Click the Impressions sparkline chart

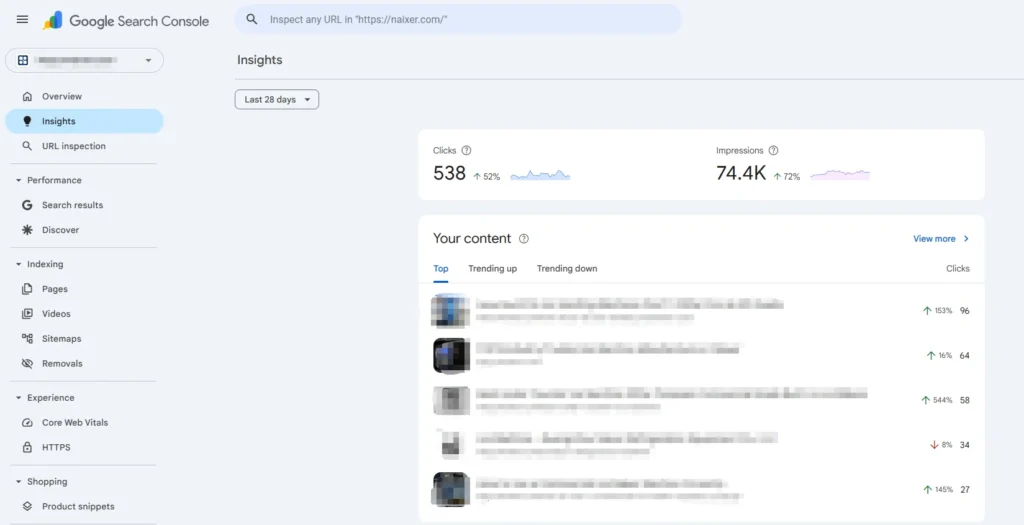click(x=840, y=174)
